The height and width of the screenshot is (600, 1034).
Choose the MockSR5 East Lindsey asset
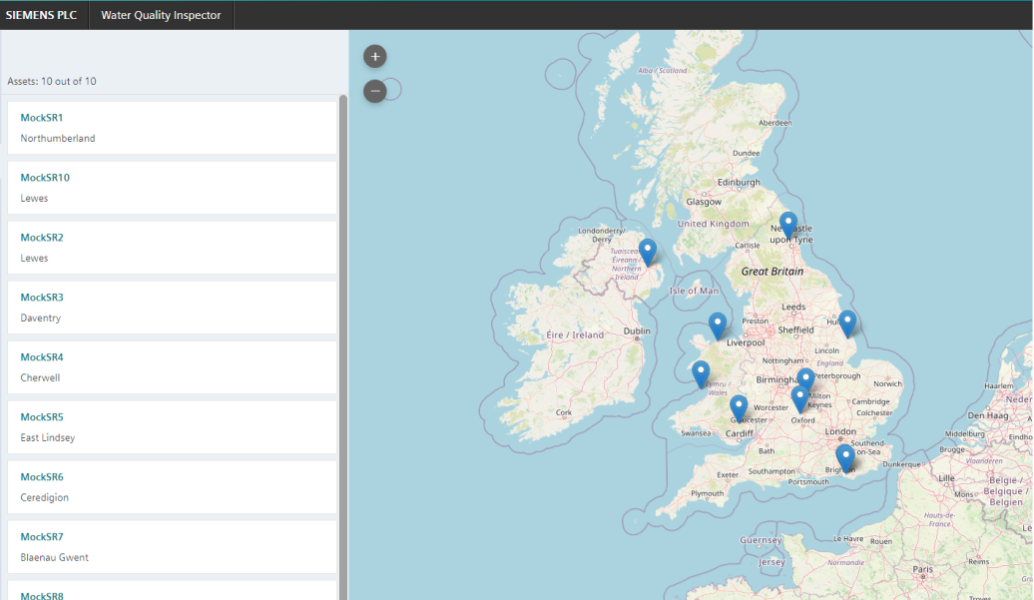[x=172, y=427]
